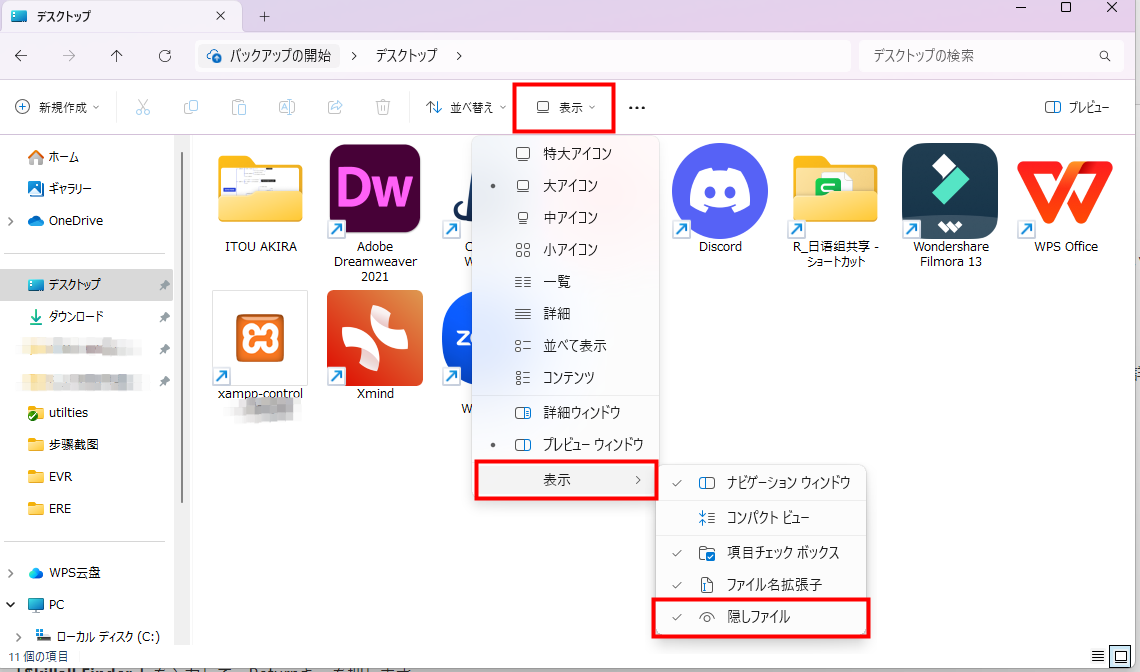Disable the 隠しファイル (hidden files) option
The width and height of the screenshot is (1140, 672).
coord(761,618)
